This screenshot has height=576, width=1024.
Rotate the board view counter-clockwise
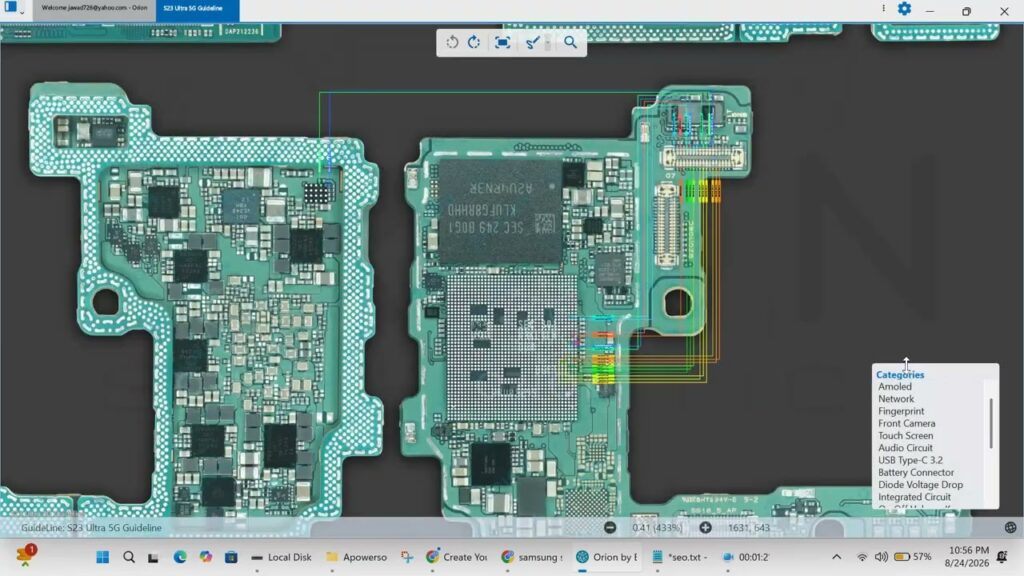452,42
